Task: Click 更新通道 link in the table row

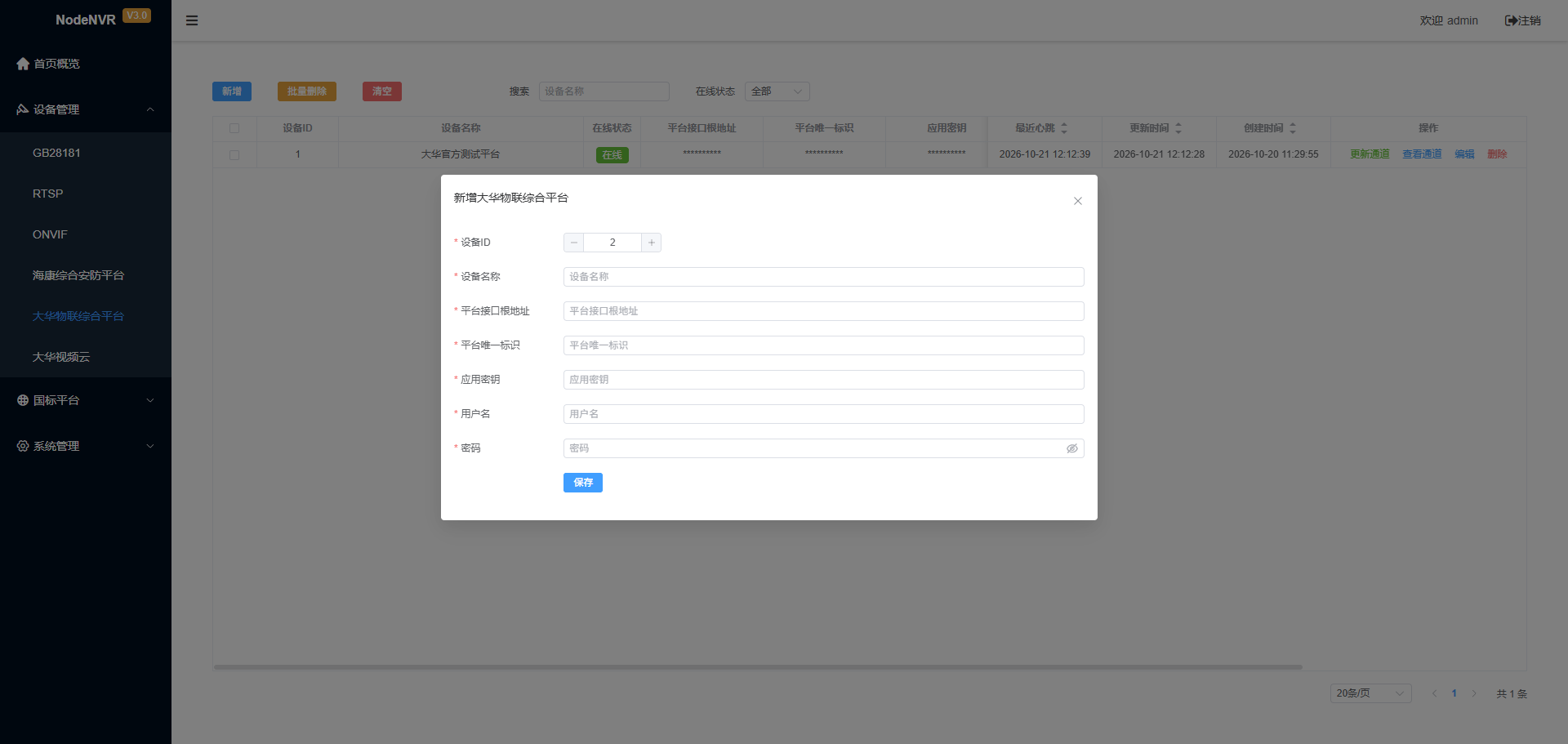Action: (1370, 154)
